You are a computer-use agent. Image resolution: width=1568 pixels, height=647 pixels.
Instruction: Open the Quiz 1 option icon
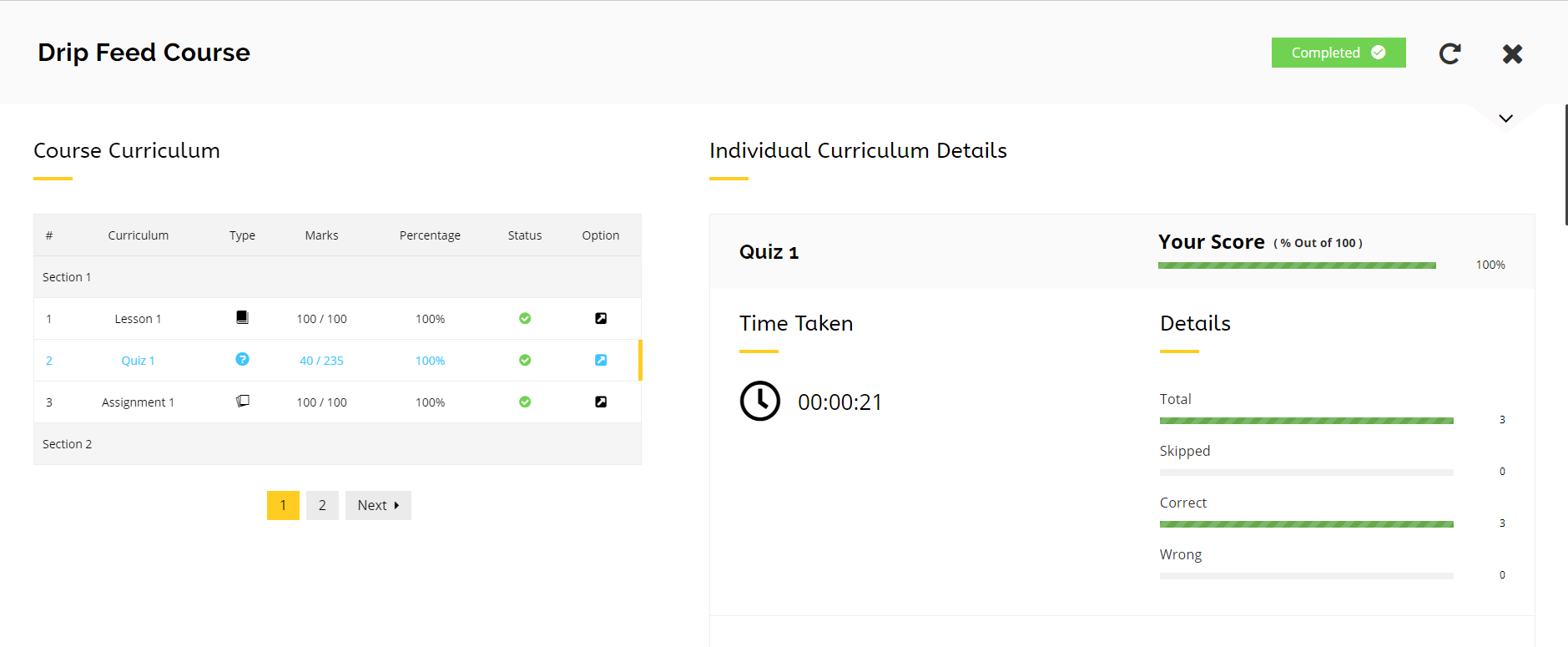click(601, 360)
